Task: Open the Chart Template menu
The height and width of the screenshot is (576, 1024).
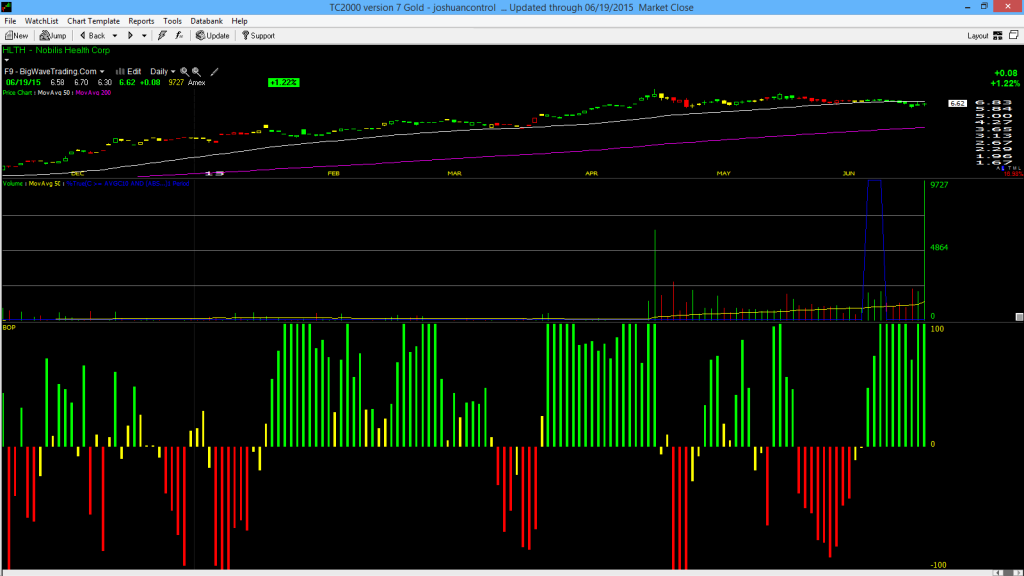Action: (93, 21)
